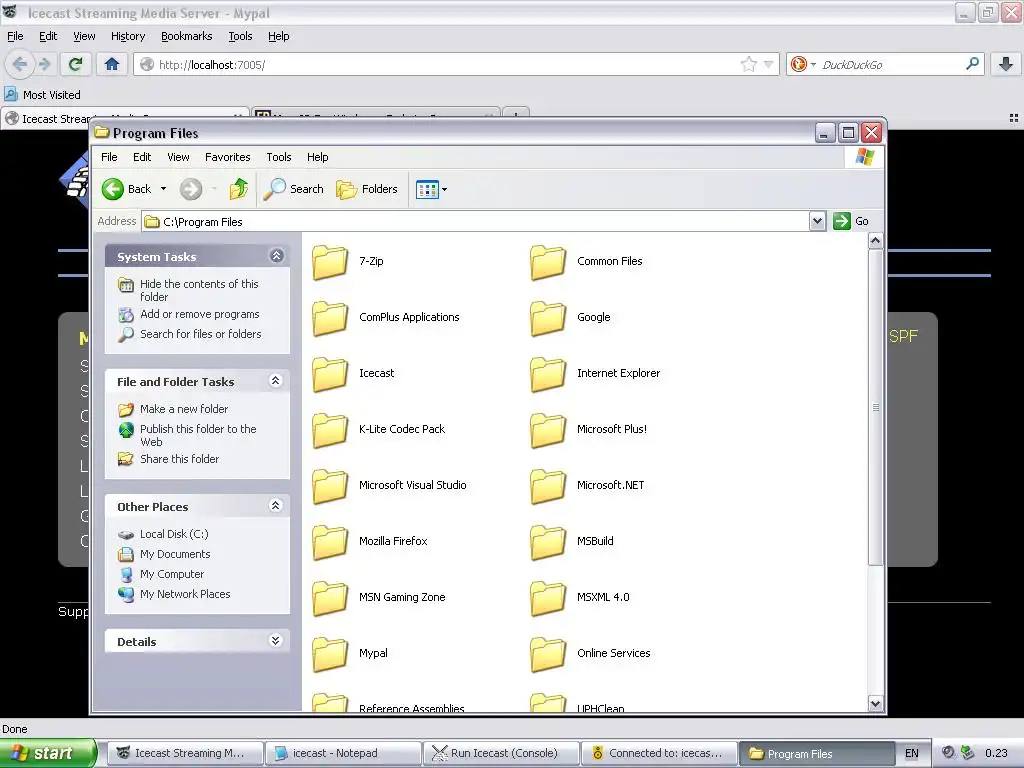Click the Back button in Explorer toolbar
Image resolution: width=1024 pixels, height=768 pixels.
(x=127, y=189)
